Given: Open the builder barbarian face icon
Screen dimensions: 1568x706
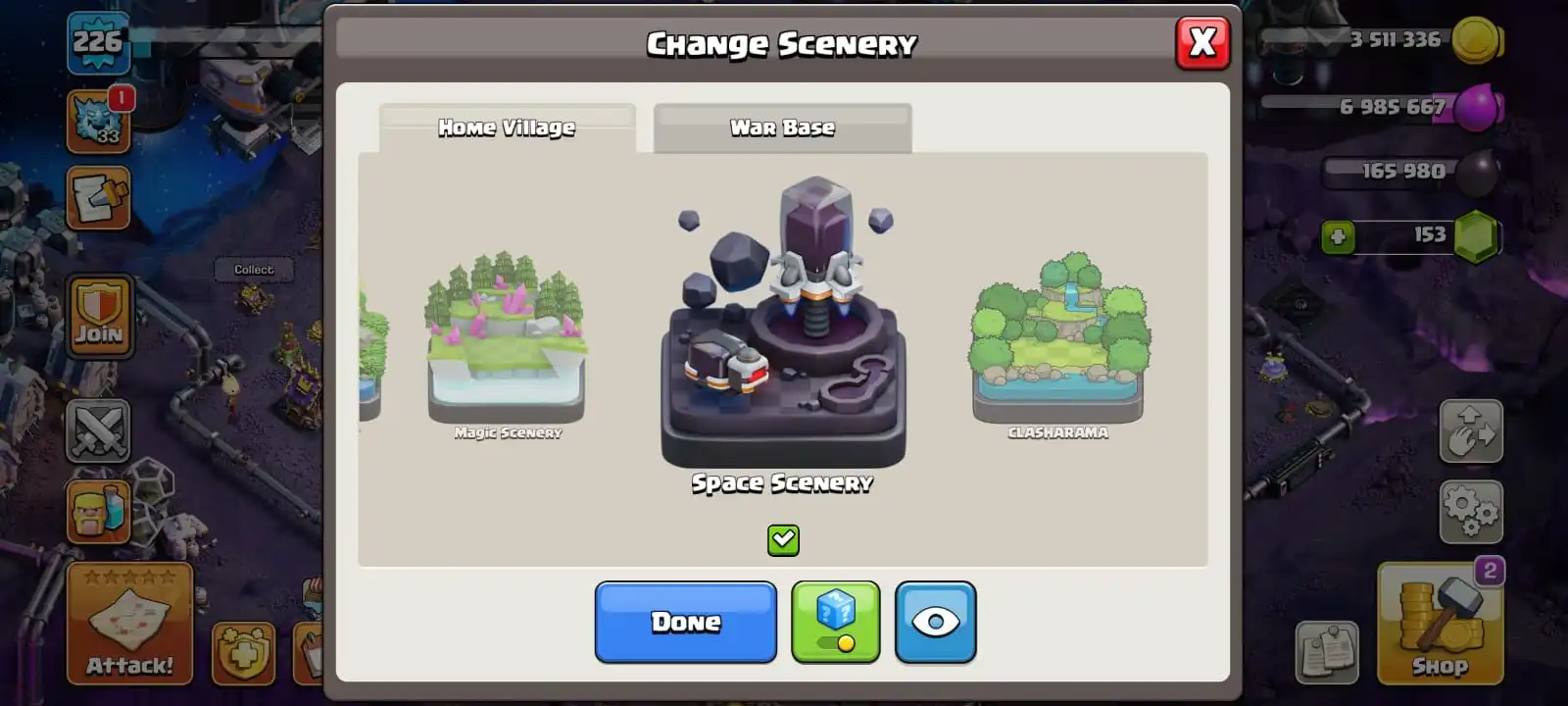Looking at the screenshot, I should tap(98, 511).
